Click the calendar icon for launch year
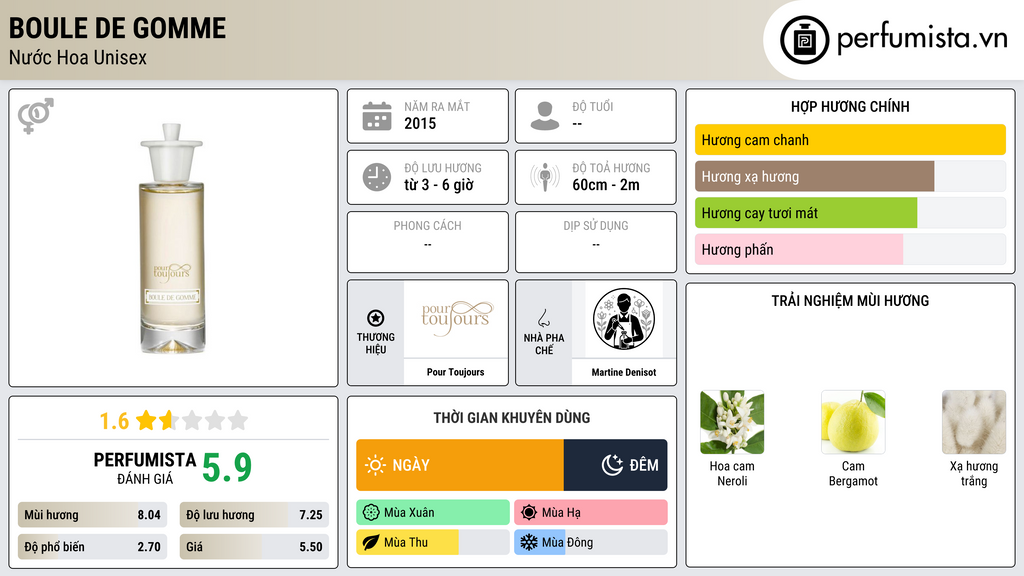The image size is (1024, 576). click(x=377, y=116)
